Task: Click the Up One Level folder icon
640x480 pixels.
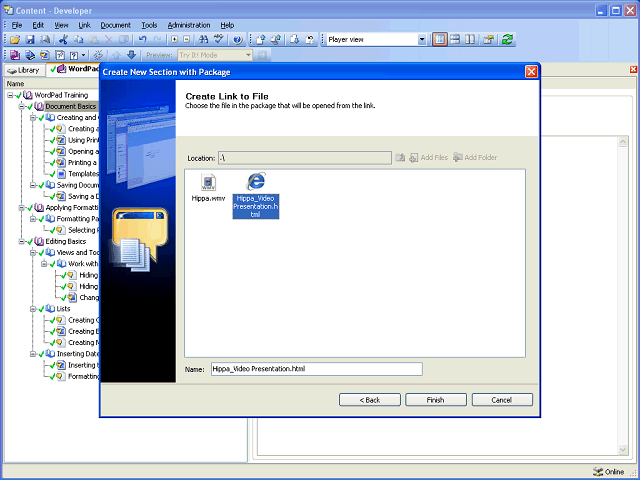Action: 400,158
